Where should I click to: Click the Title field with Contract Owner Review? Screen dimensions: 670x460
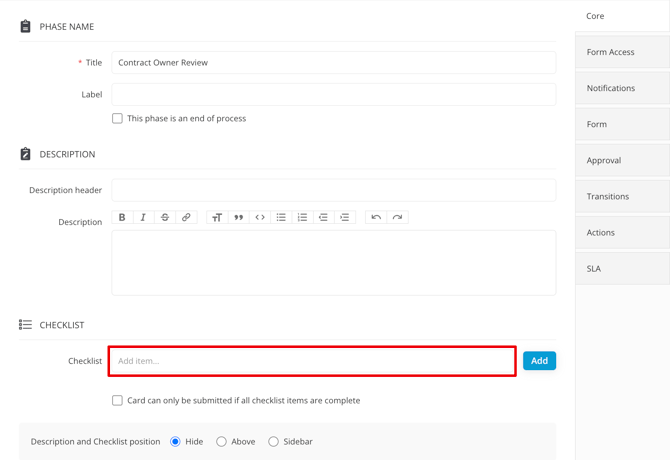[x=333, y=62]
